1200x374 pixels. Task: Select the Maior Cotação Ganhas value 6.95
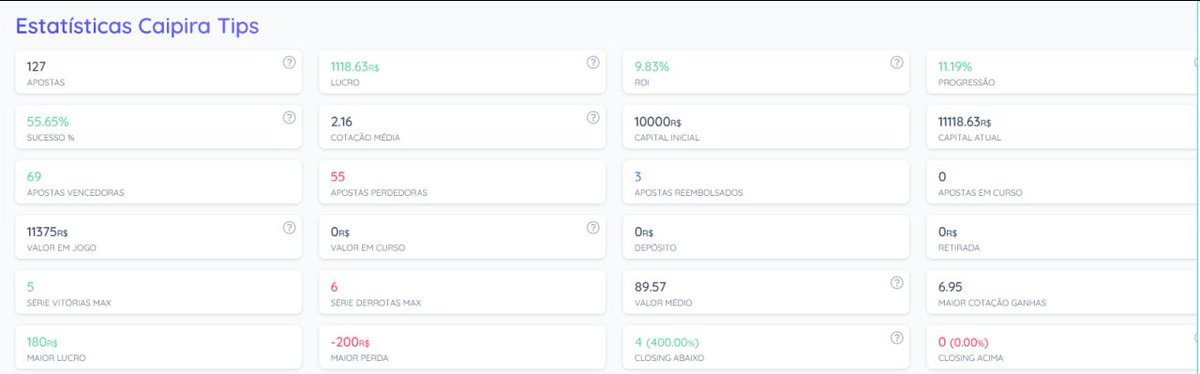tap(950, 286)
